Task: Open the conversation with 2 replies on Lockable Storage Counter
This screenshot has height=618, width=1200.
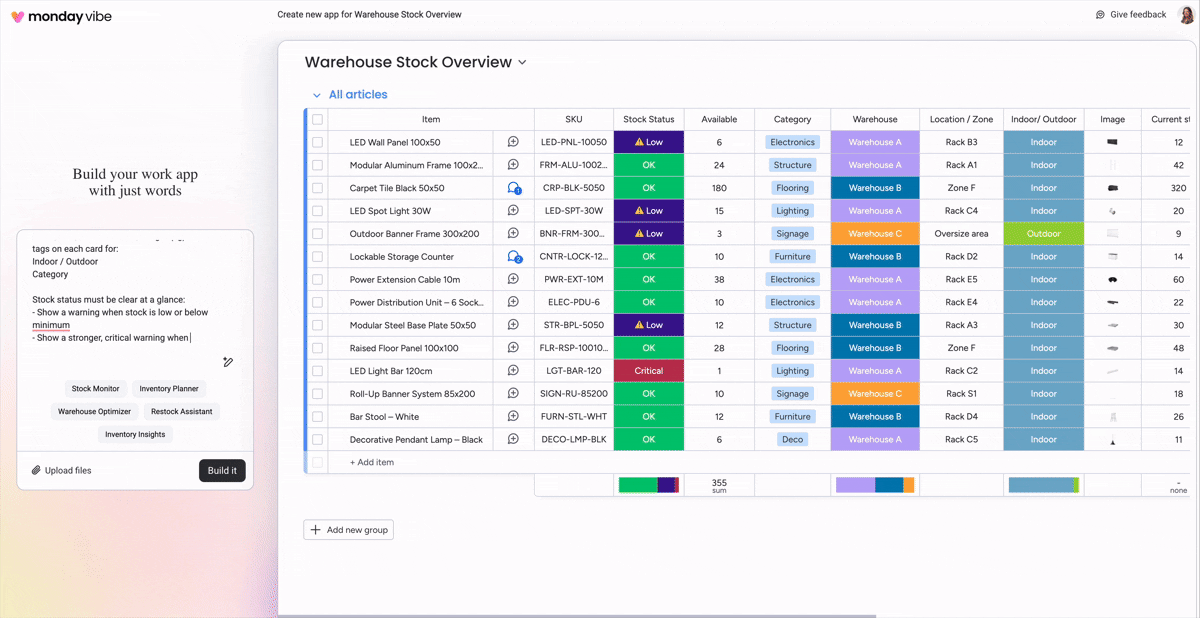Action: (x=514, y=256)
